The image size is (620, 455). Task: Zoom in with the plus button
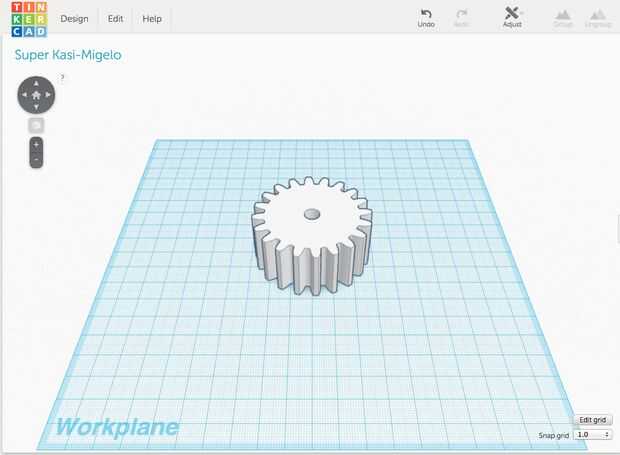pyautogui.click(x=36, y=145)
